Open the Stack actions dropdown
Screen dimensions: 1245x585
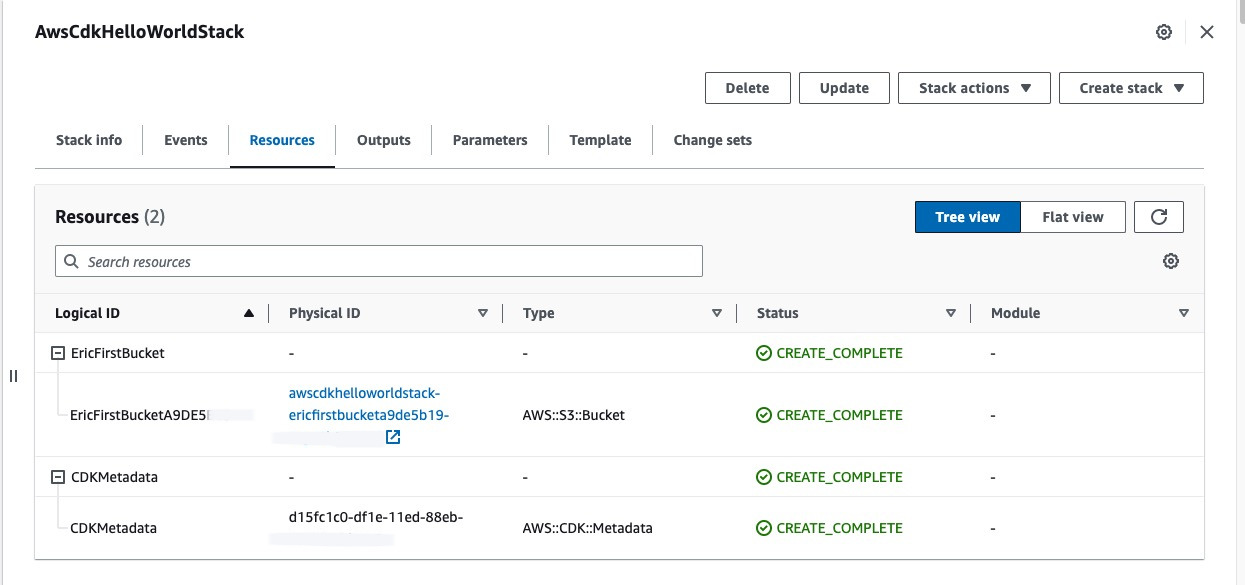click(x=974, y=88)
